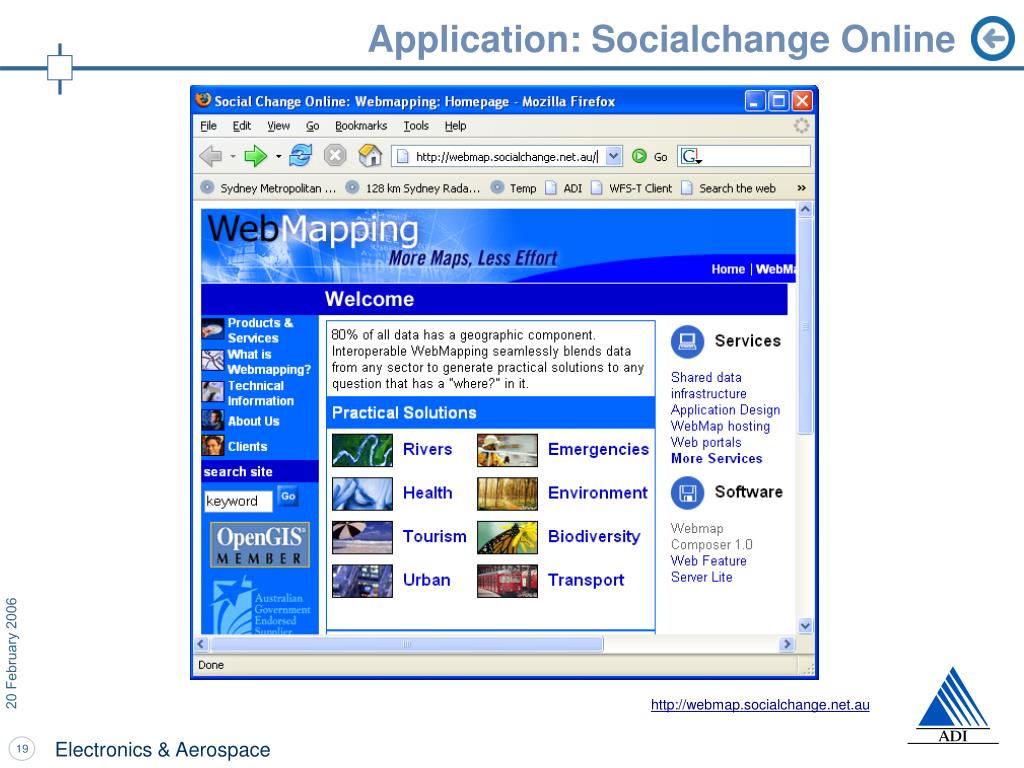Open the Edit menu
Image resolution: width=1024 pixels, height=768 pixels.
click(x=242, y=126)
